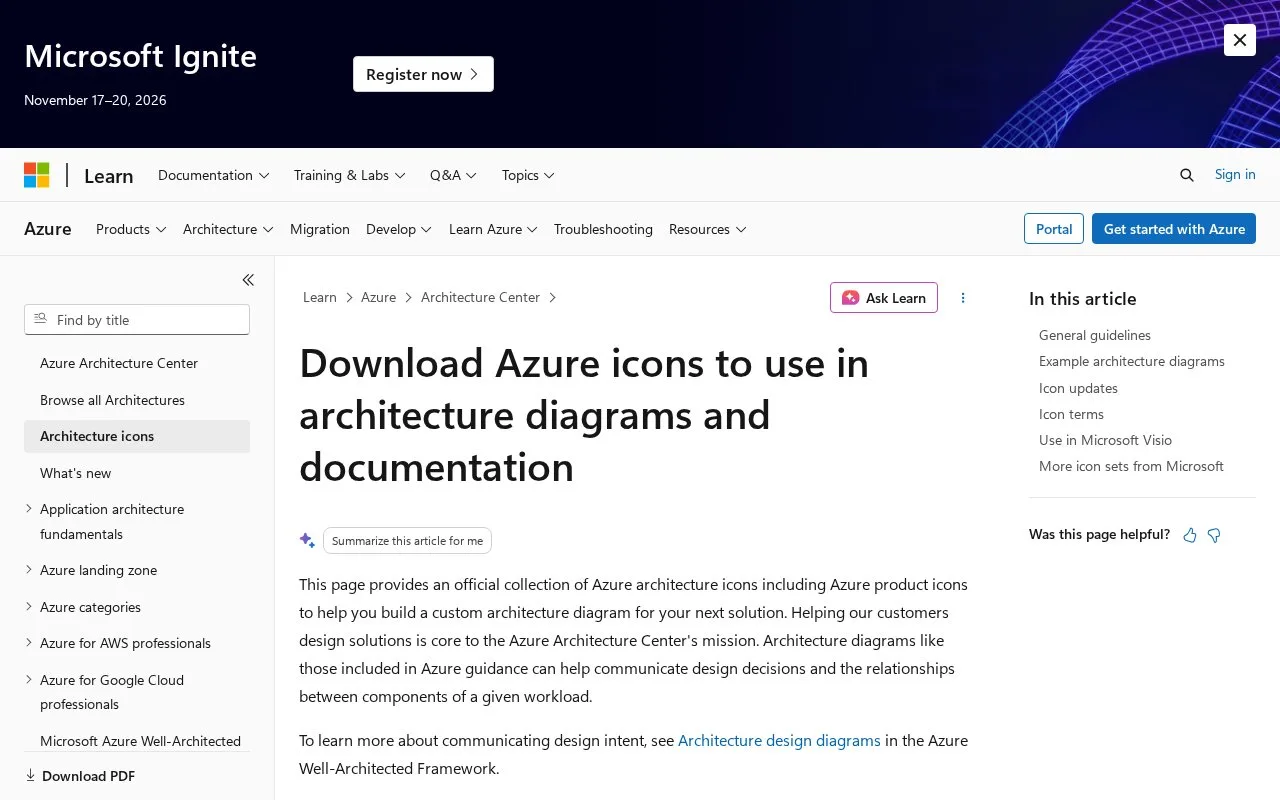Give a thumbs down for page helpful
This screenshot has height=800, width=1280.
1214,535
